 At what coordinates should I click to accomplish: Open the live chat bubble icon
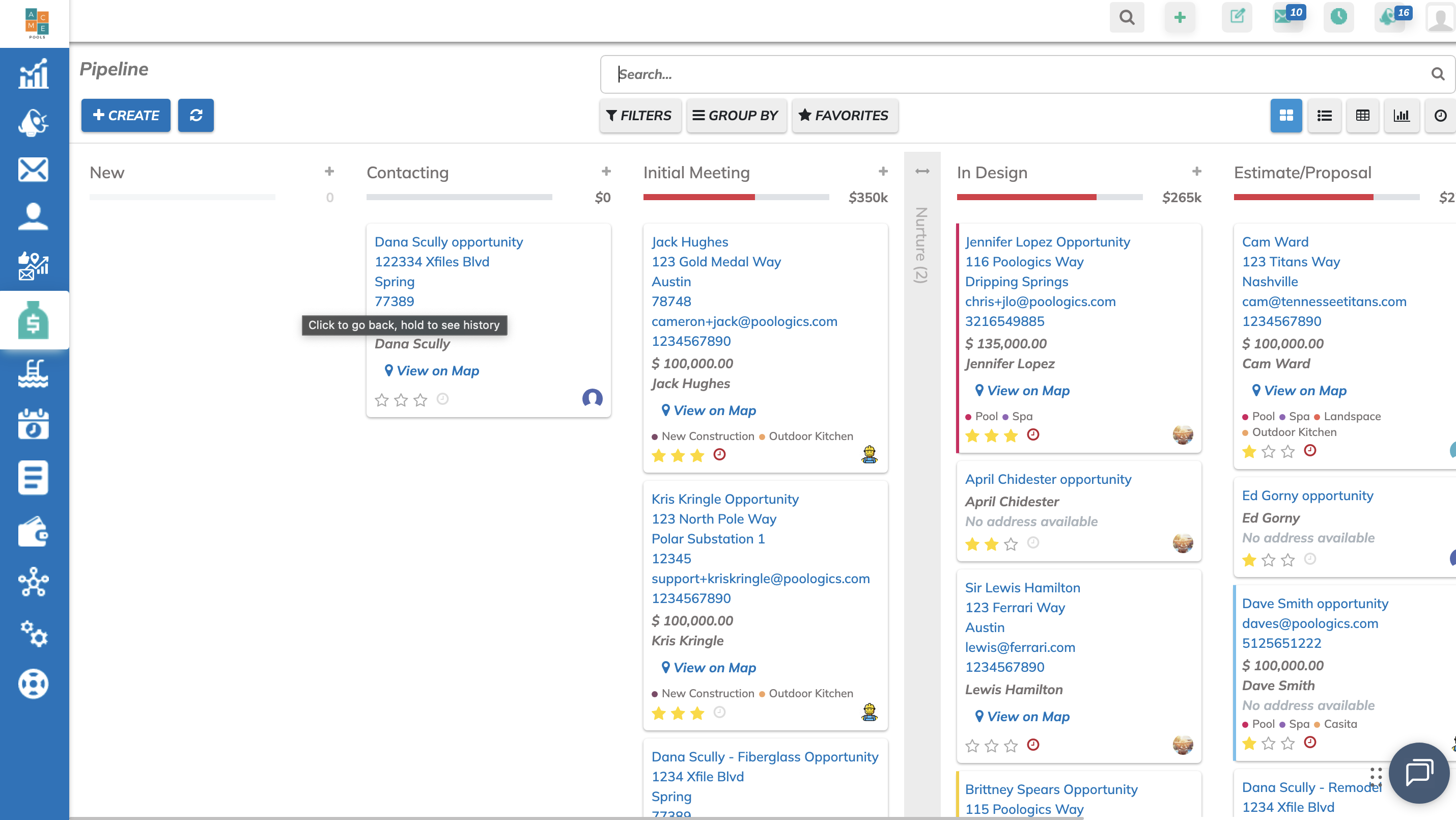[x=1418, y=772]
